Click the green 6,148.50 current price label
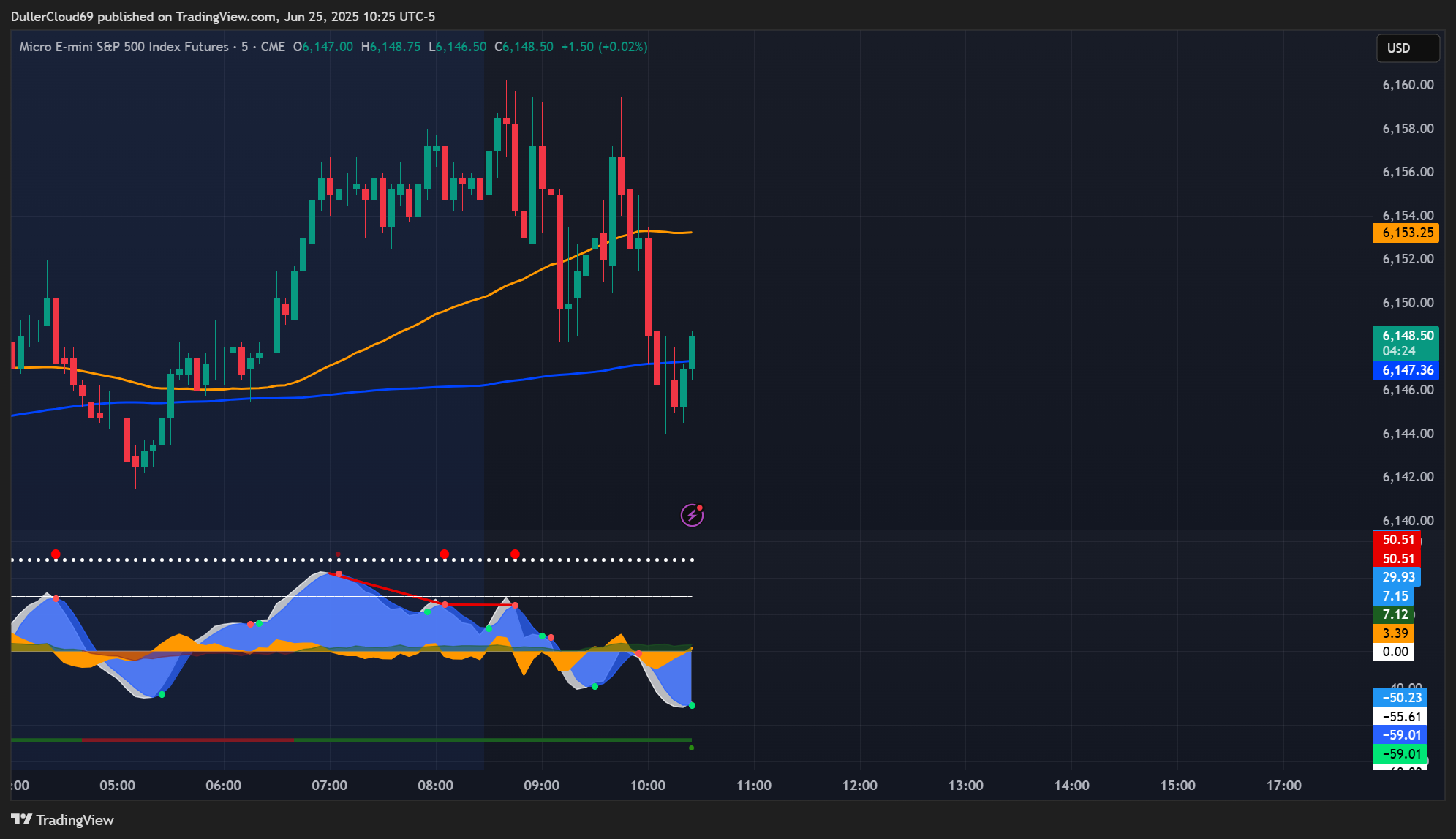The image size is (1456, 839). [x=1406, y=336]
